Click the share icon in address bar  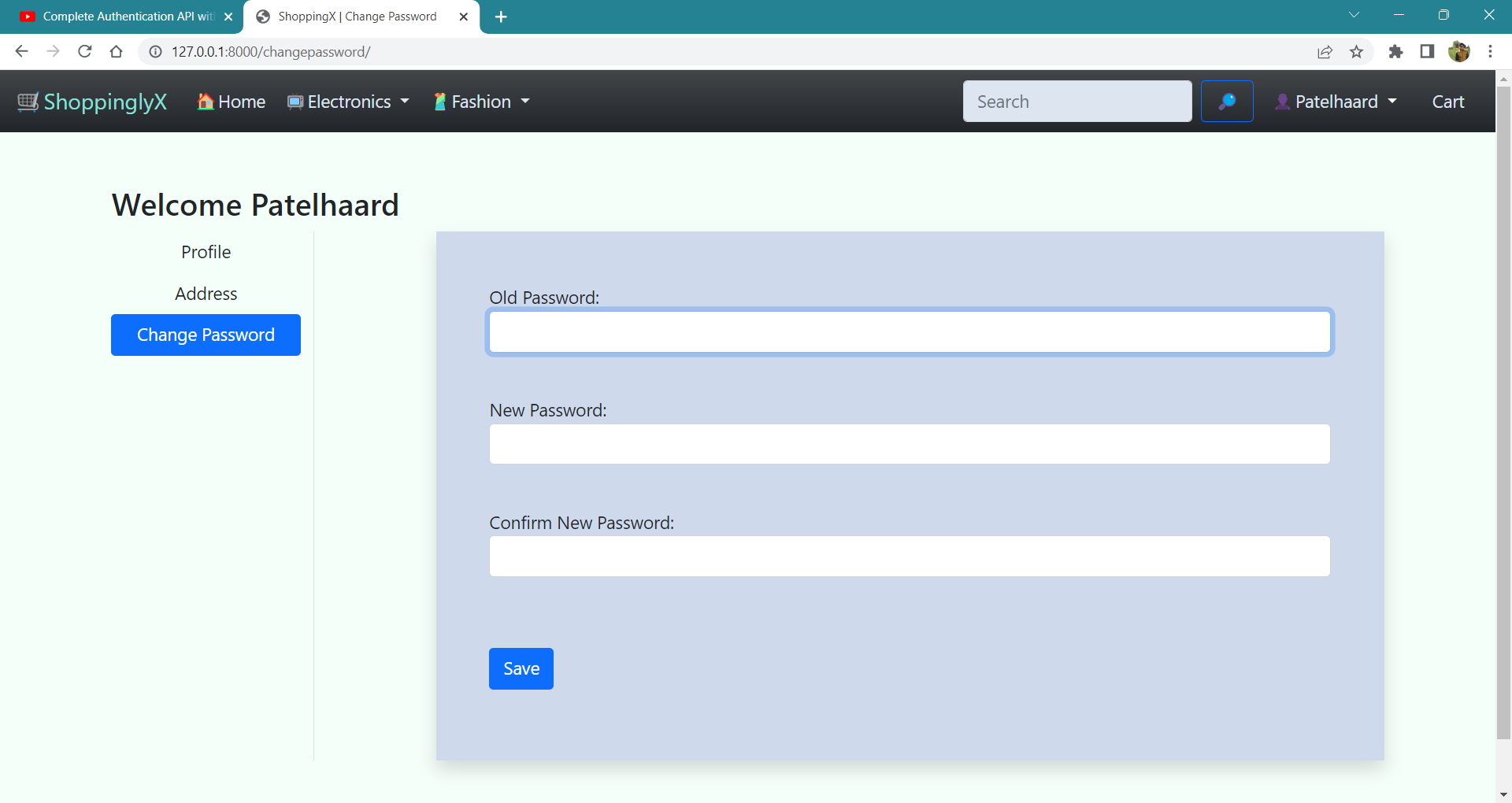click(x=1325, y=52)
